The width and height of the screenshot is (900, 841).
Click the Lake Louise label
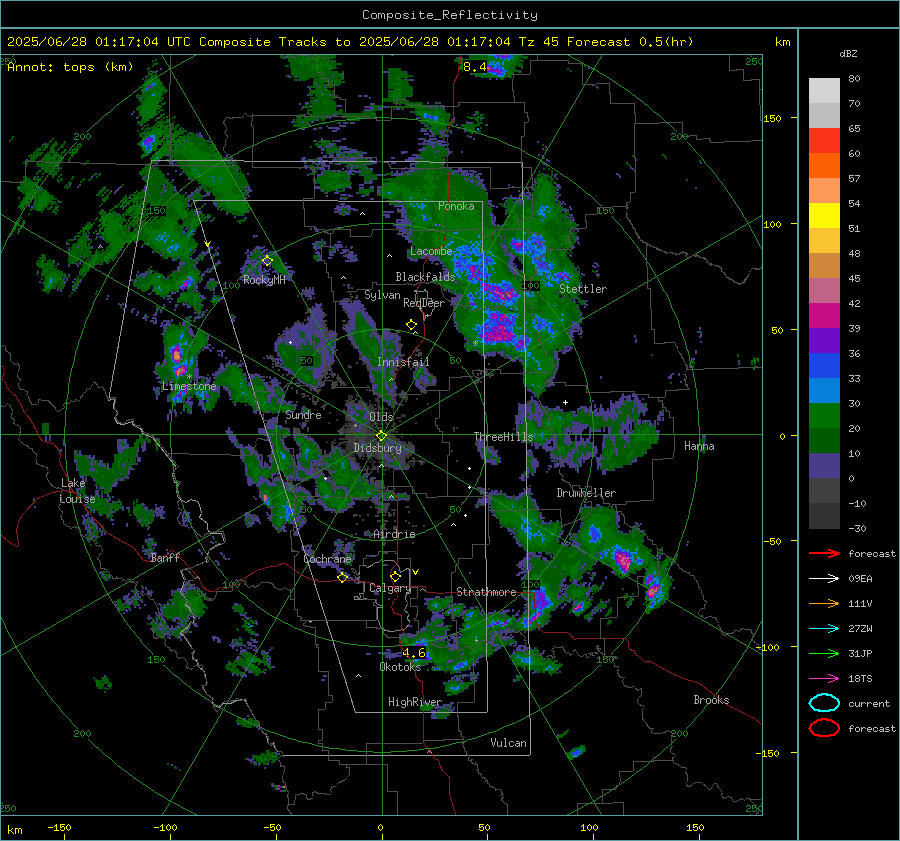point(77,491)
